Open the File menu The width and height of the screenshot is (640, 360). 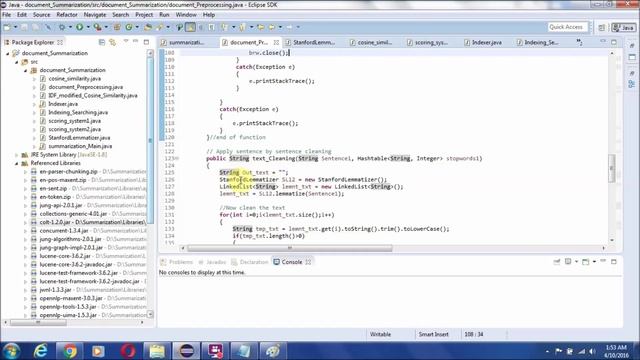7,15
